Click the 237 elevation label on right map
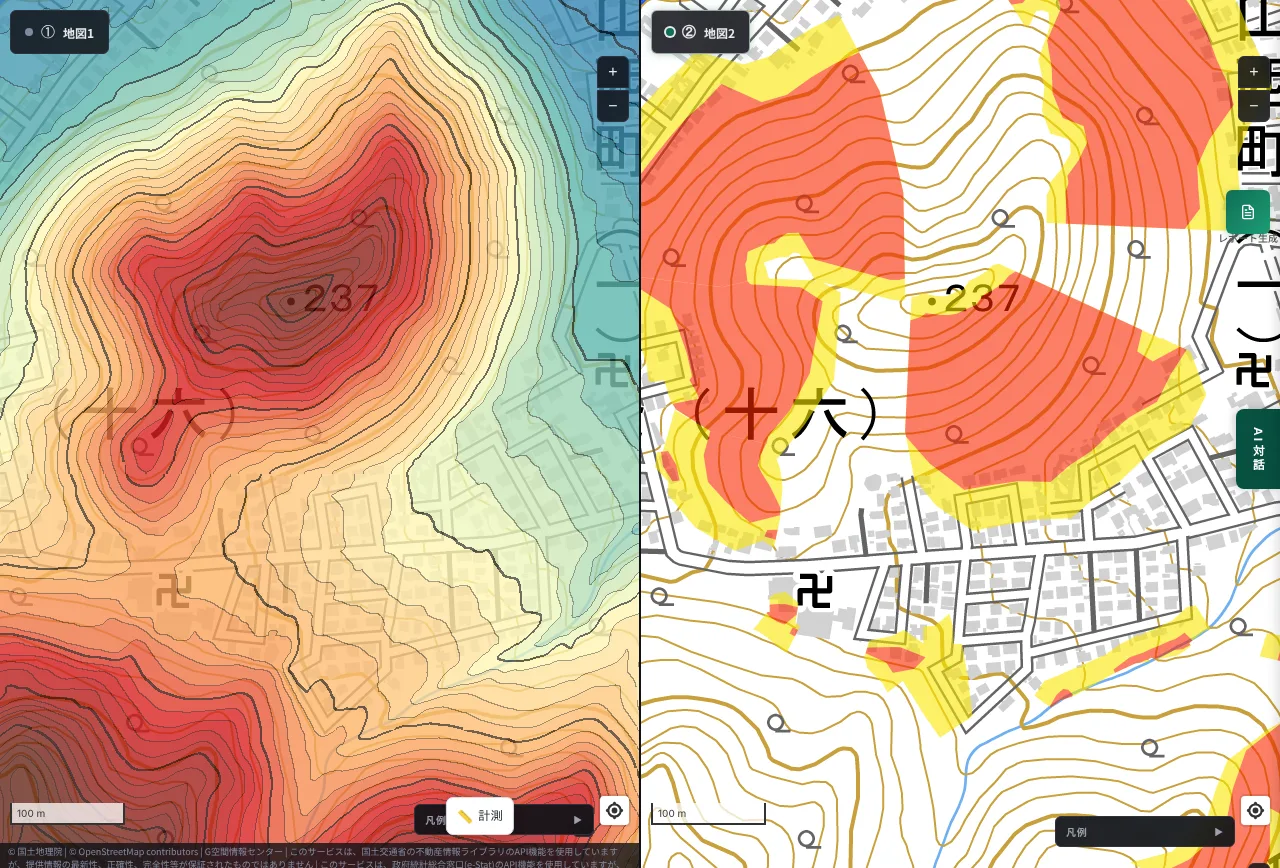The height and width of the screenshot is (868, 1280). click(982, 299)
